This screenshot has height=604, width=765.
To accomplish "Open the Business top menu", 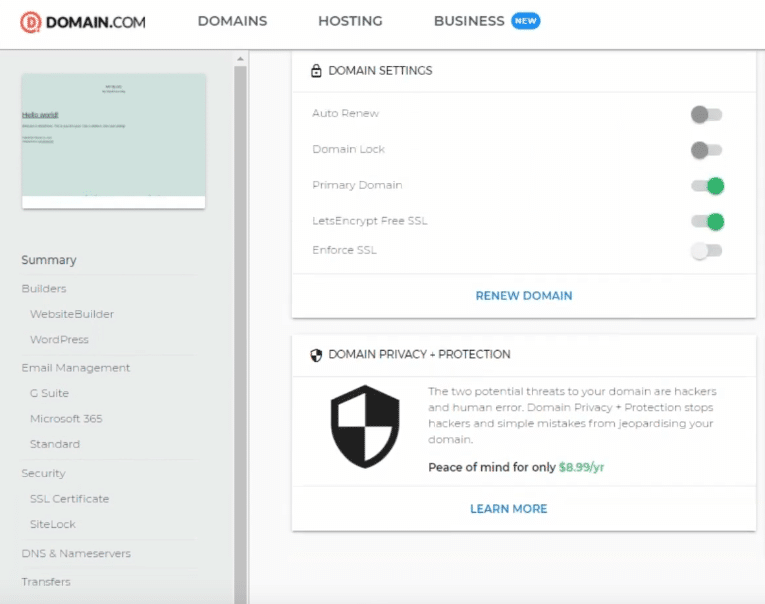I will pyautogui.click(x=469, y=21).
